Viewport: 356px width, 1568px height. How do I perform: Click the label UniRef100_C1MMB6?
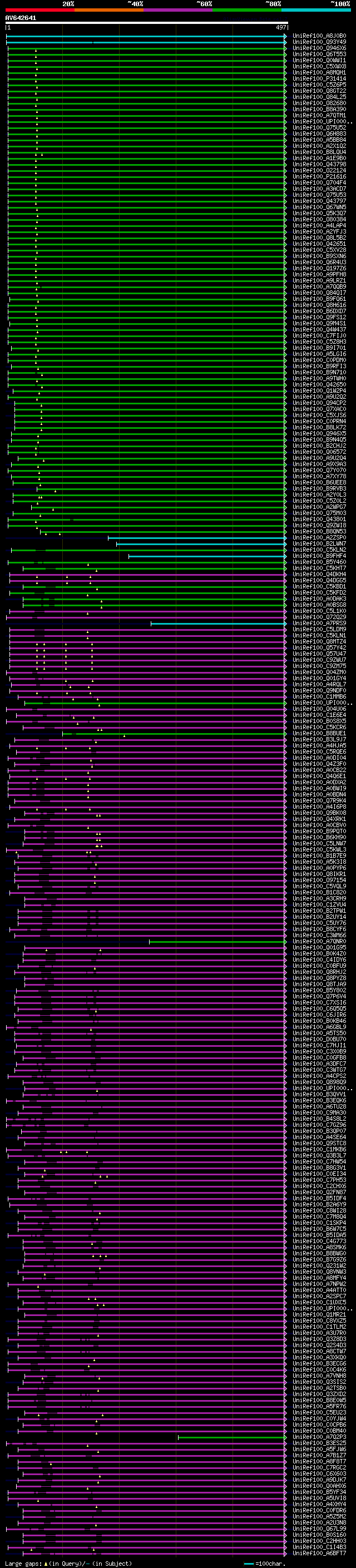(x=319, y=696)
